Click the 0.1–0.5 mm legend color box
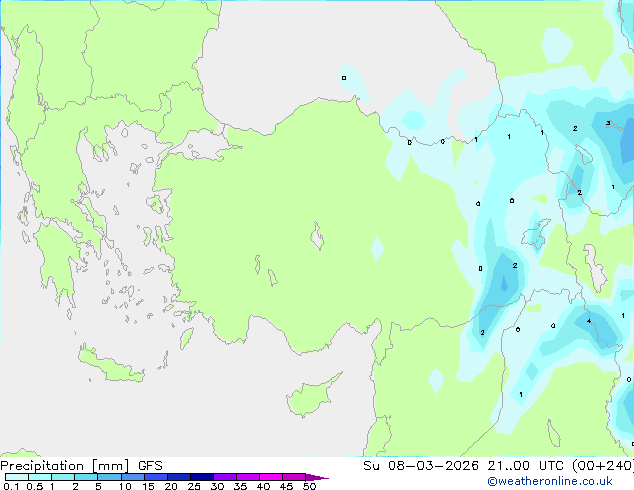This screenshot has width=634, height=490. pos(17,477)
